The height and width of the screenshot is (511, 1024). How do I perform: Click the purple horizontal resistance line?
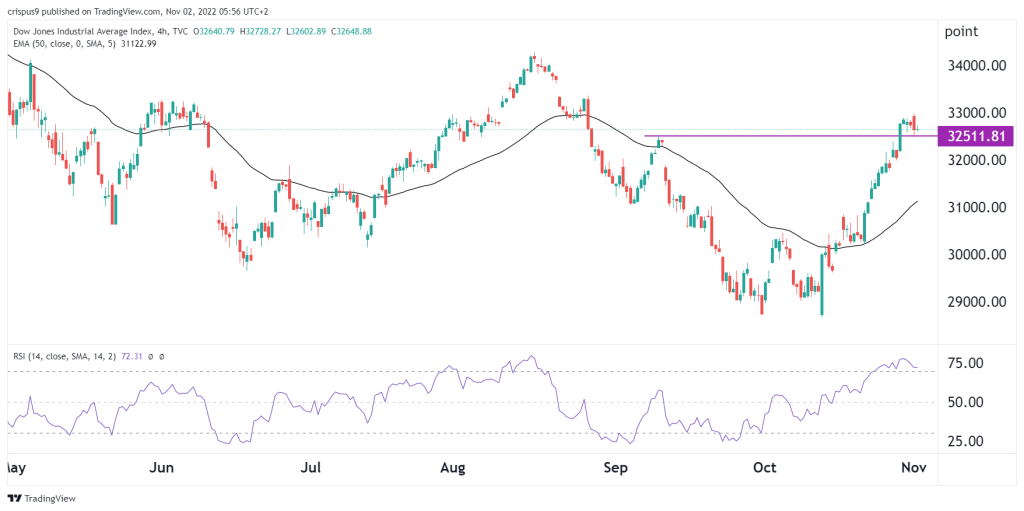[x=790, y=136]
